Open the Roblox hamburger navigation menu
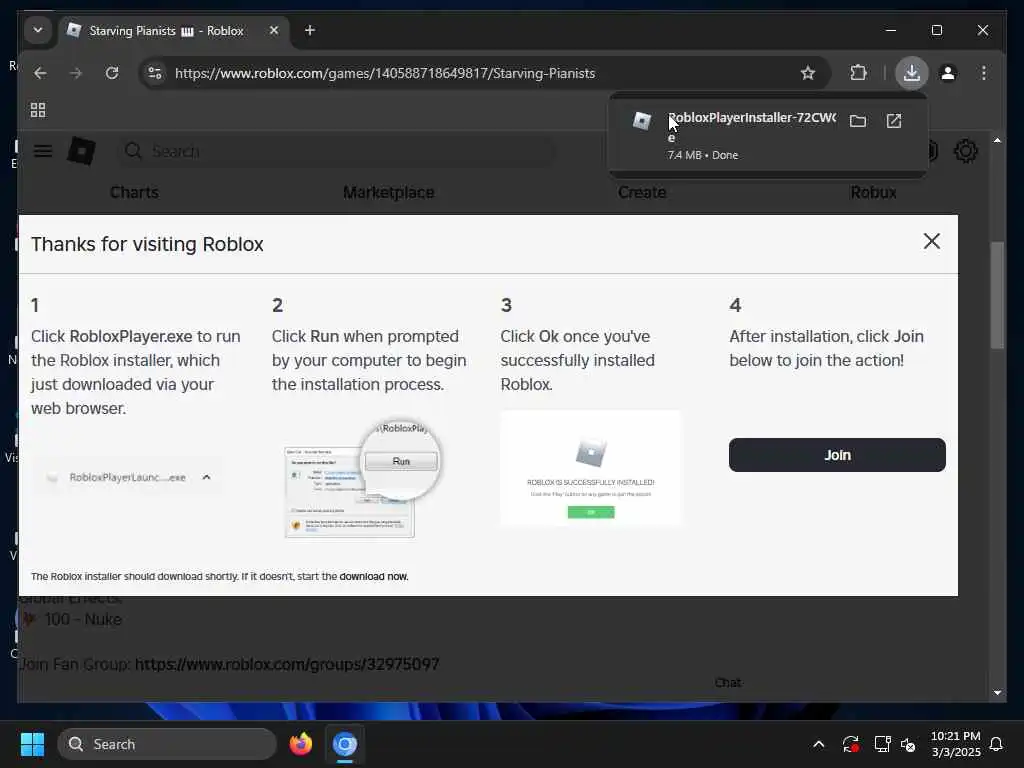 click(x=43, y=151)
